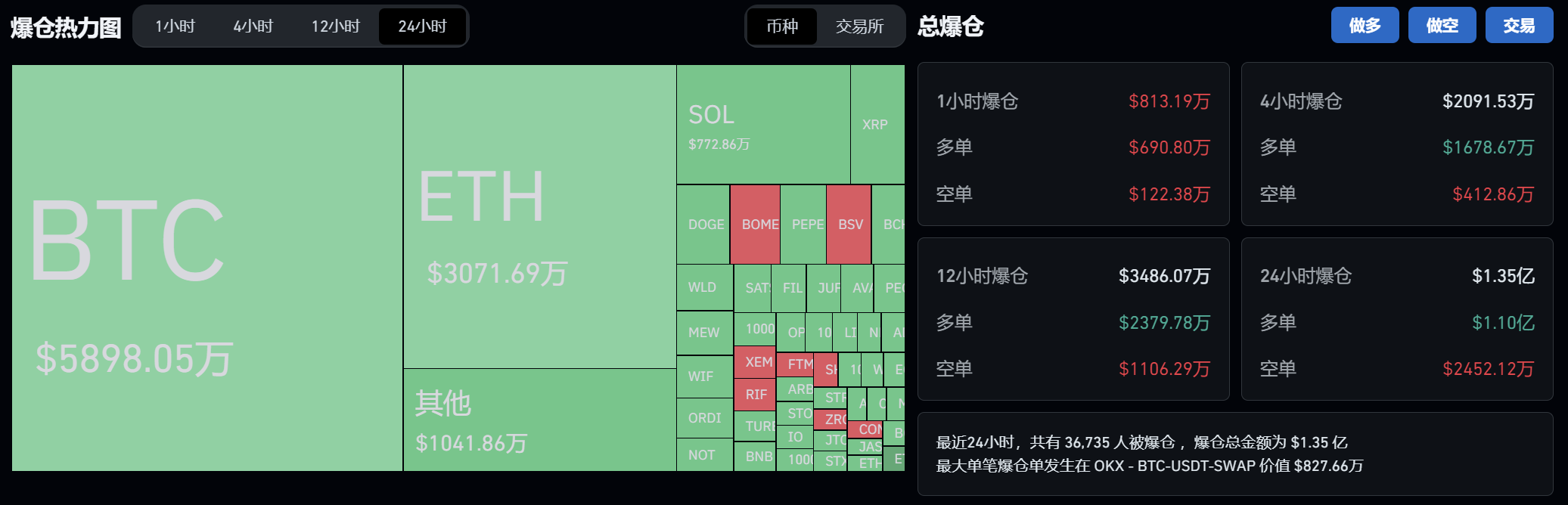Viewport: 1568px width, 505px height.
Task: Select the XRP heatmap tile
Action: click(x=877, y=125)
